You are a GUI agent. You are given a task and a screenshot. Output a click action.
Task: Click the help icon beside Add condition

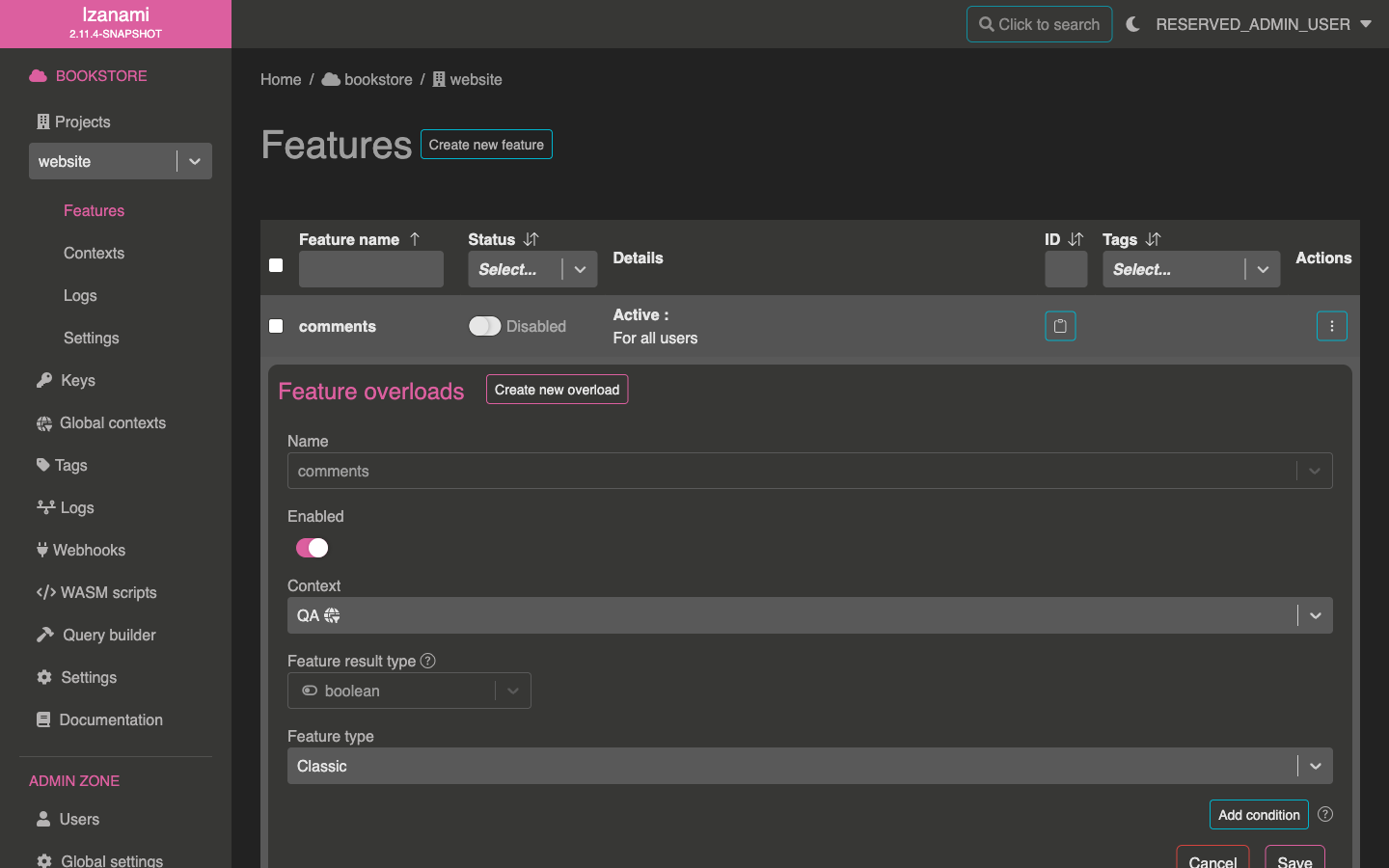pos(1325,814)
